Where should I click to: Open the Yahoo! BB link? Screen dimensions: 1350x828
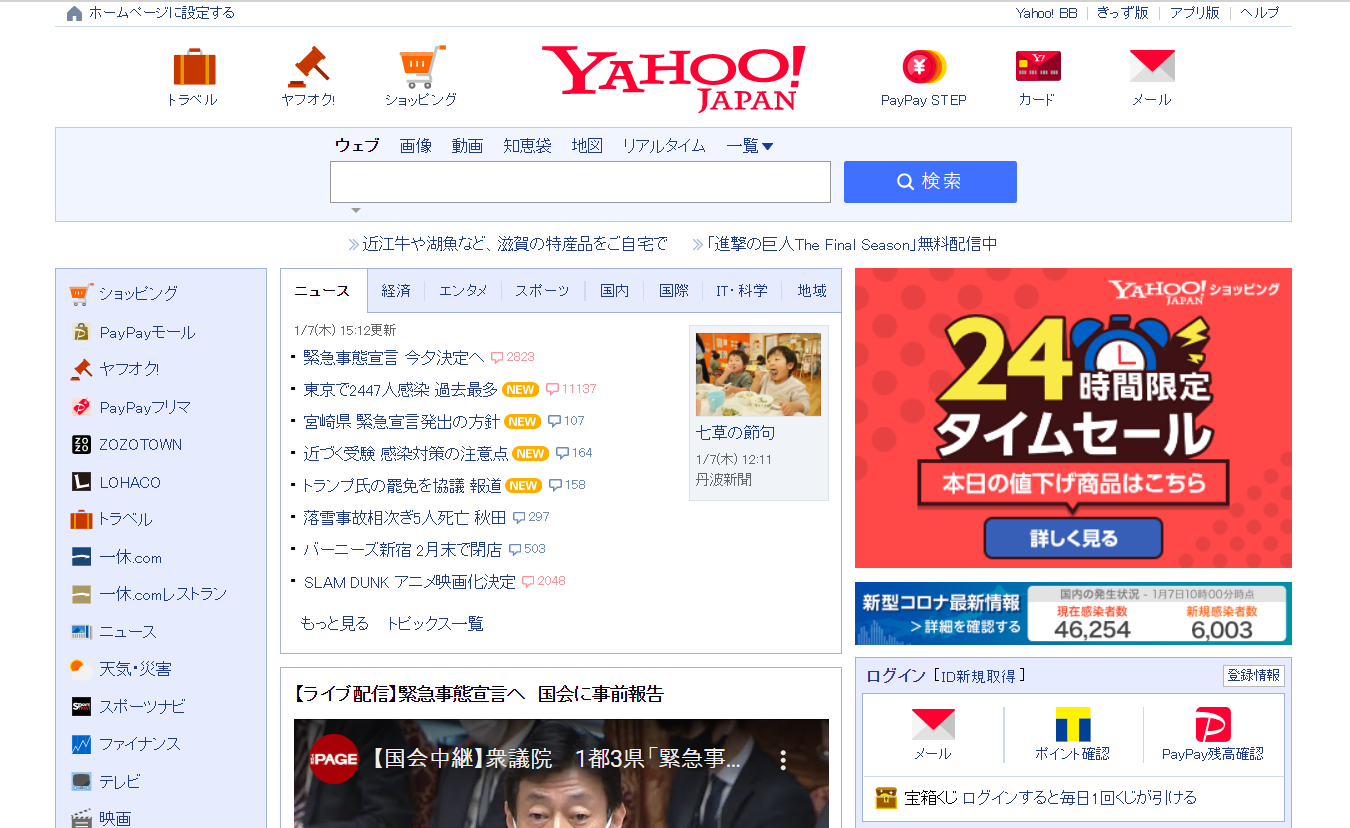coord(1047,13)
